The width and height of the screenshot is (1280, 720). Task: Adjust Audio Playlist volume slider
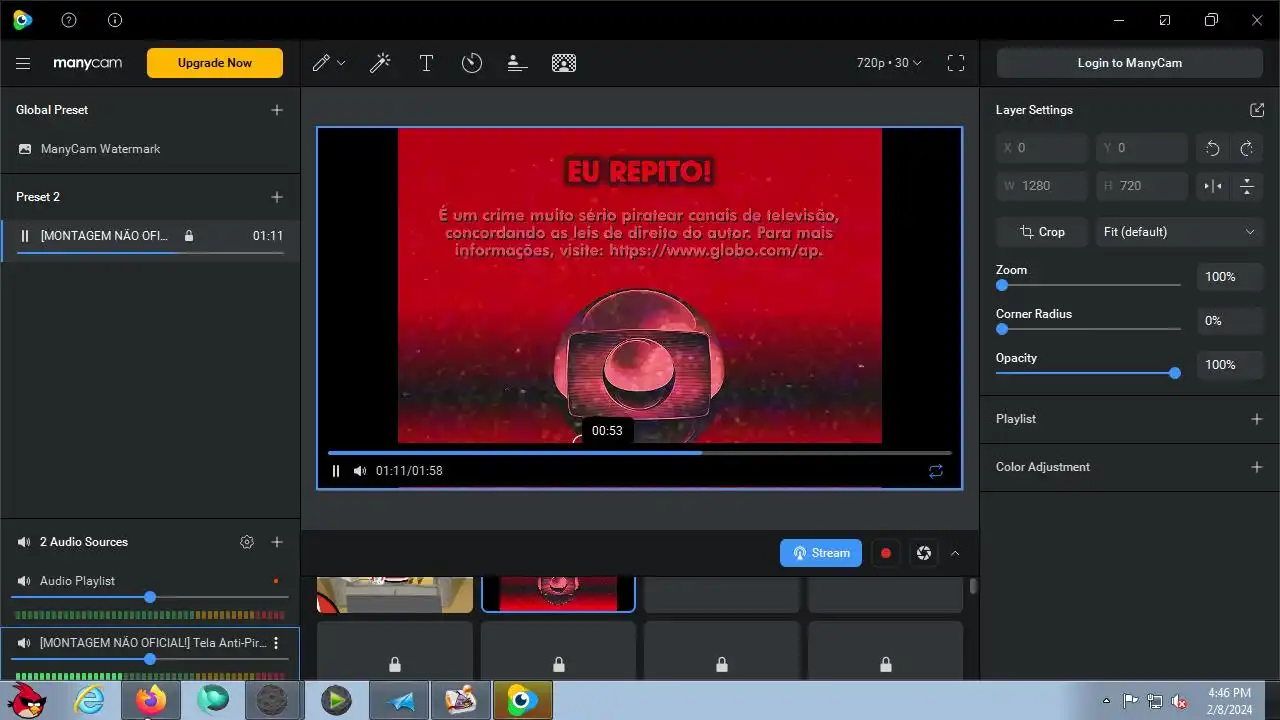pyautogui.click(x=150, y=597)
